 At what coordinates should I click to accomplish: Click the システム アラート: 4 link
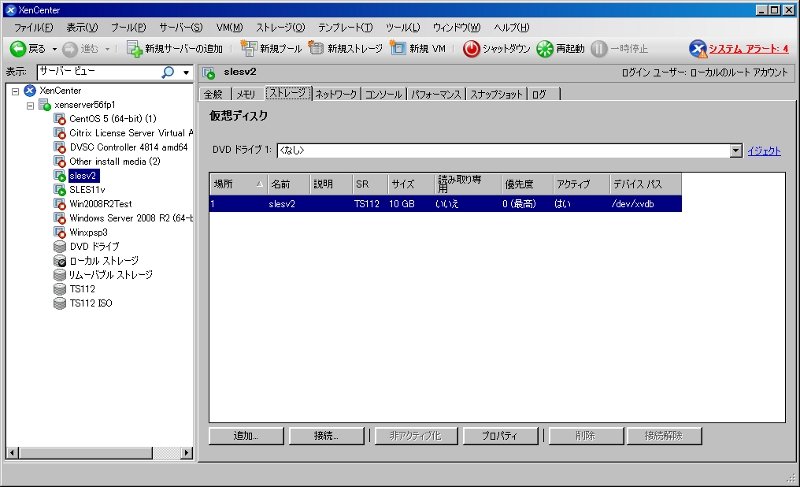(x=748, y=49)
